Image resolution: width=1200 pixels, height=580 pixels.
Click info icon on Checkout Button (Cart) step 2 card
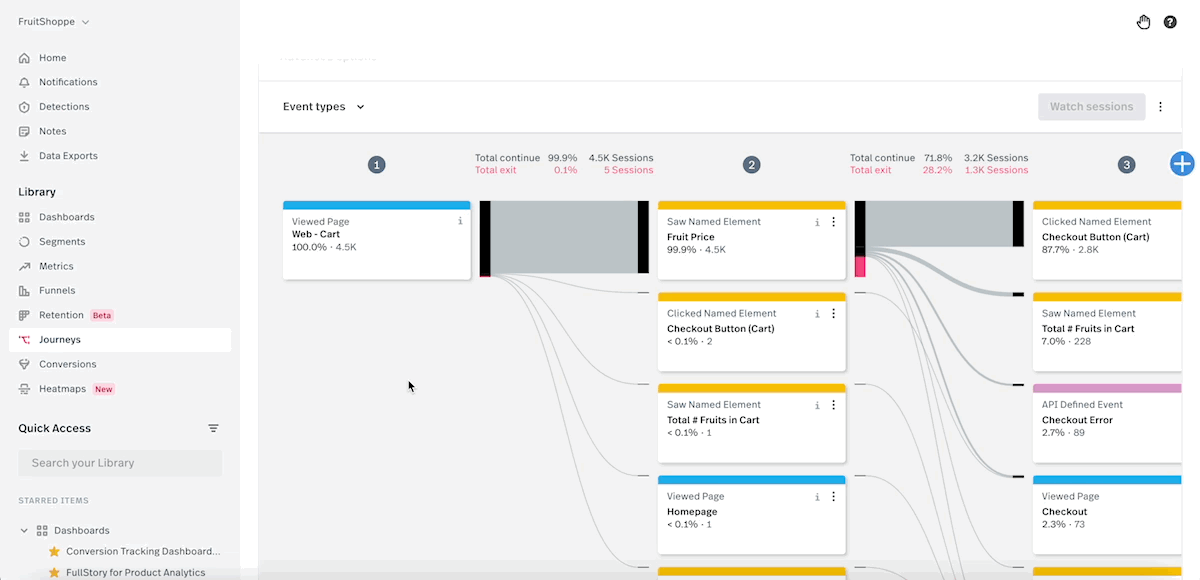pyautogui.click(x=817, y=313)
